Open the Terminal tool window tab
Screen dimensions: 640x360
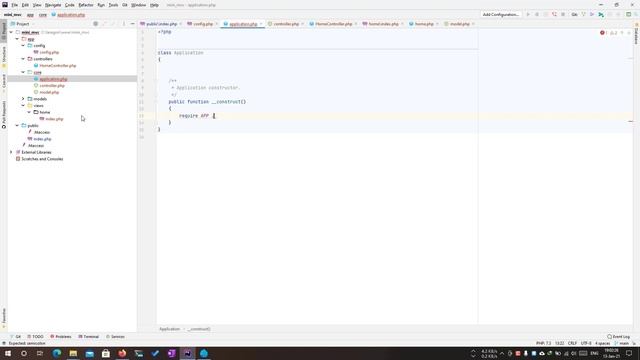89,337
